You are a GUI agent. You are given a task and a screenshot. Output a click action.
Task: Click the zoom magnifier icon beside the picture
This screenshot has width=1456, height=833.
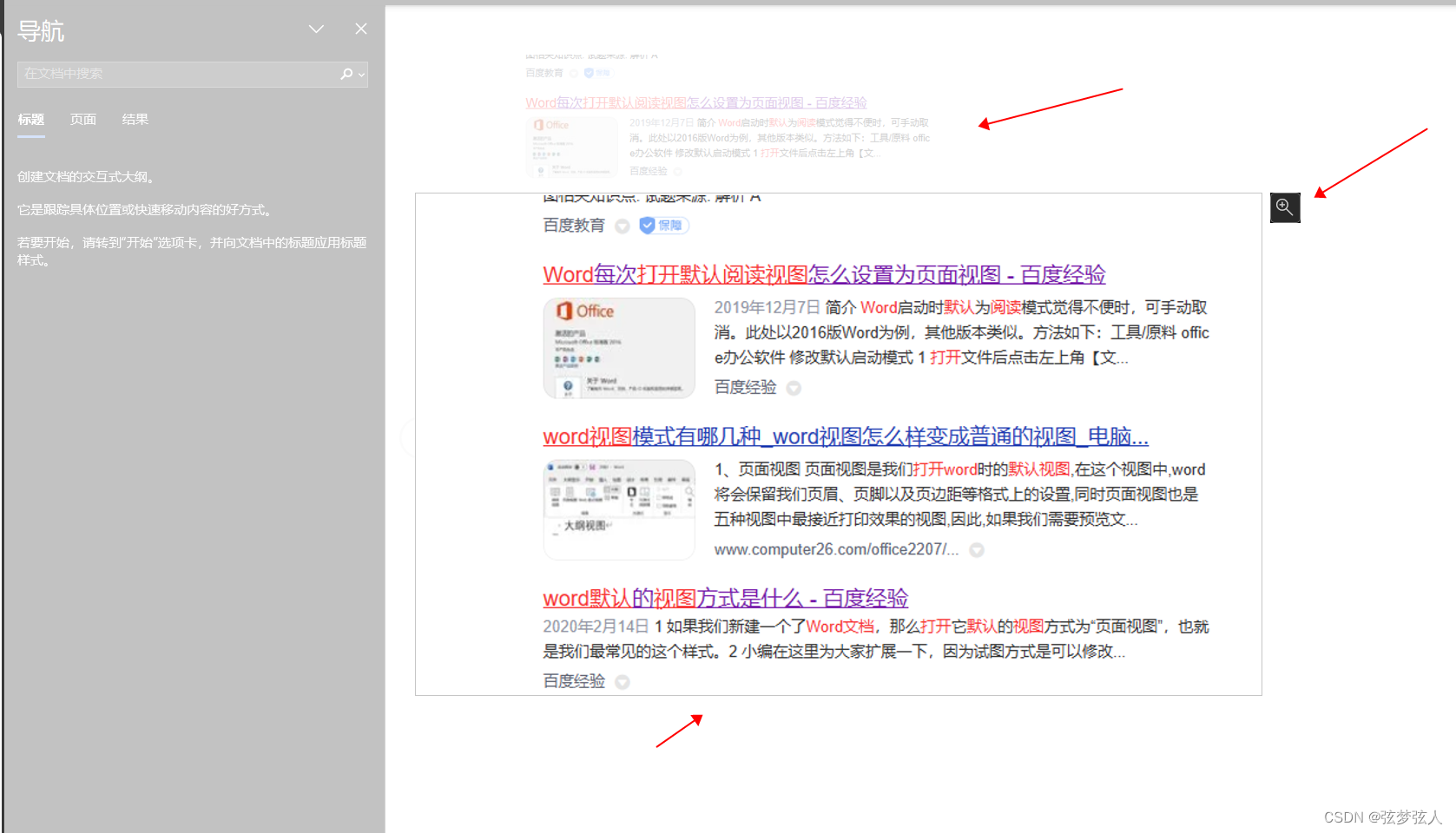(x=1285, y=207)
